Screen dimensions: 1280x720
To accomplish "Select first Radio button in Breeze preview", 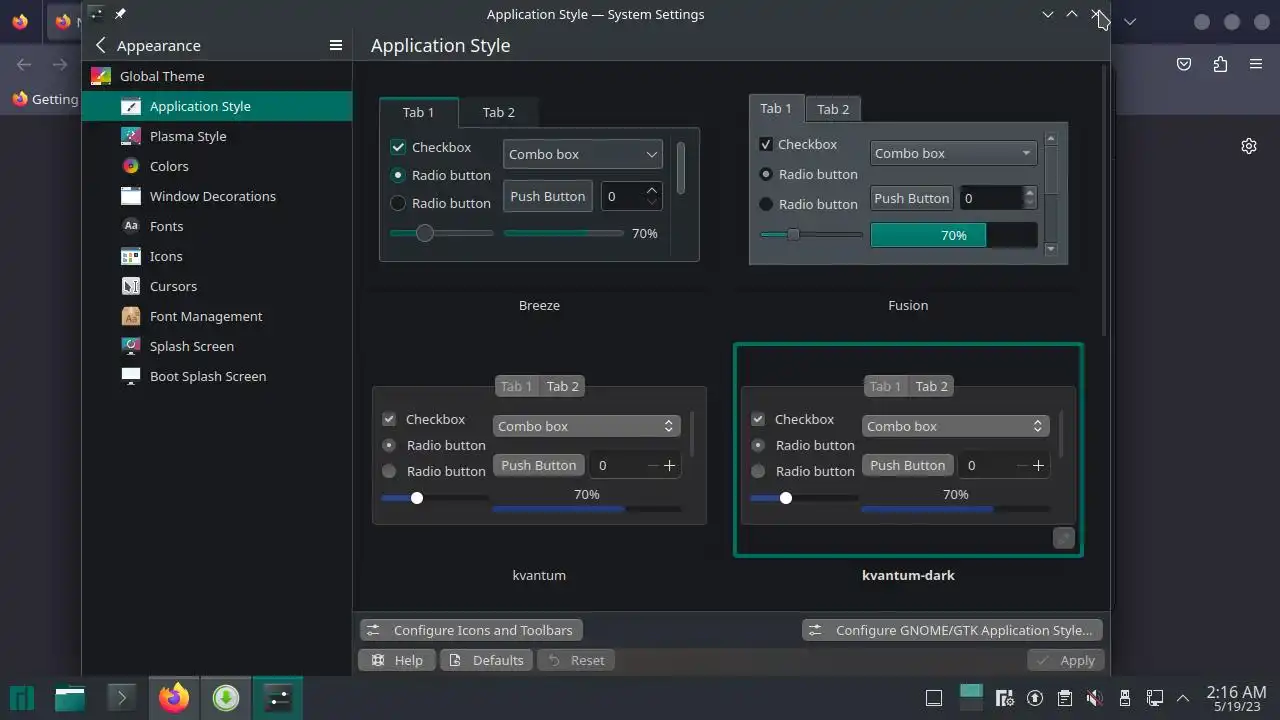I will point(398,175).
